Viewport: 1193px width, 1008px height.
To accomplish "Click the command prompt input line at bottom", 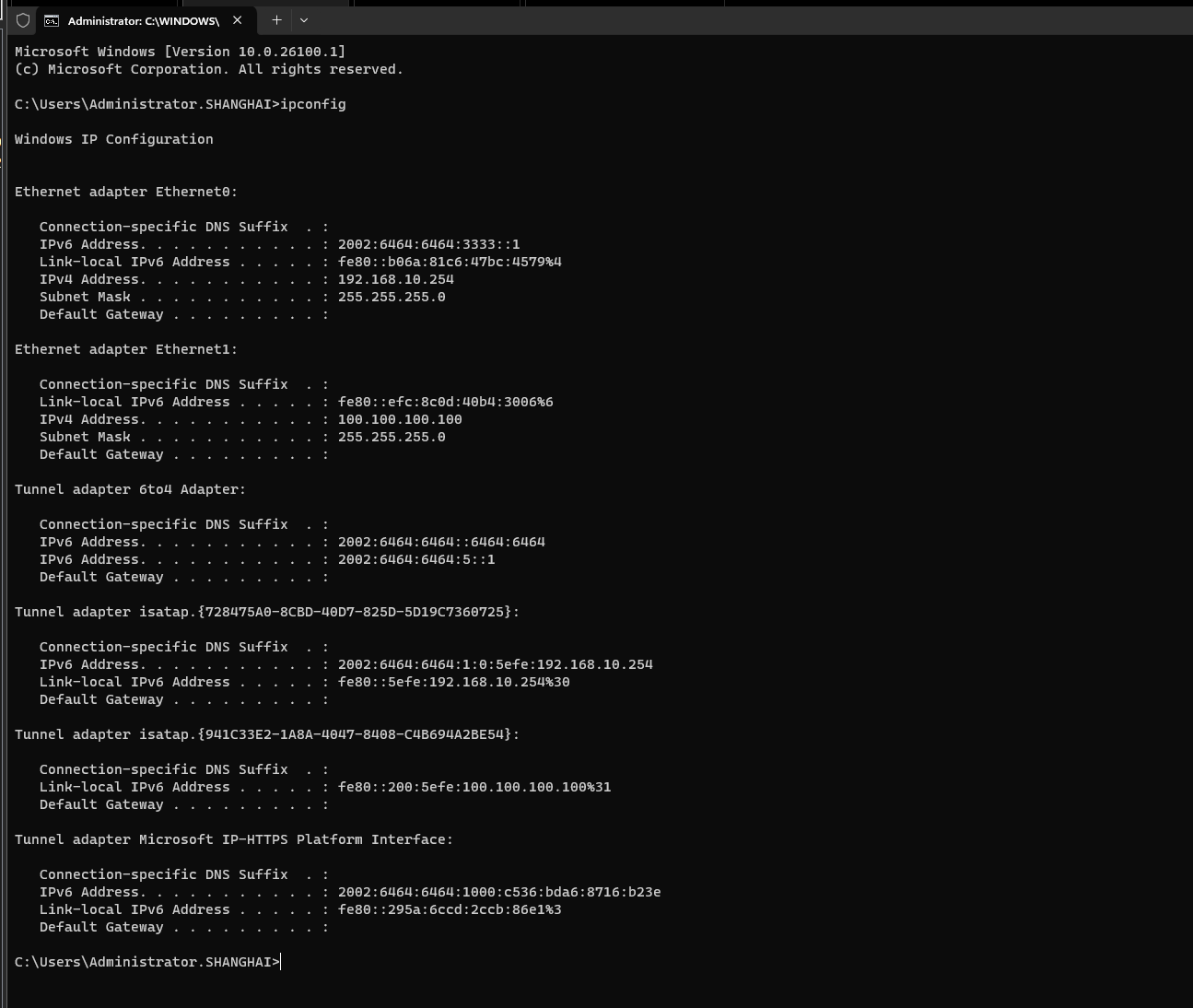I will click(x=147, y=962).
